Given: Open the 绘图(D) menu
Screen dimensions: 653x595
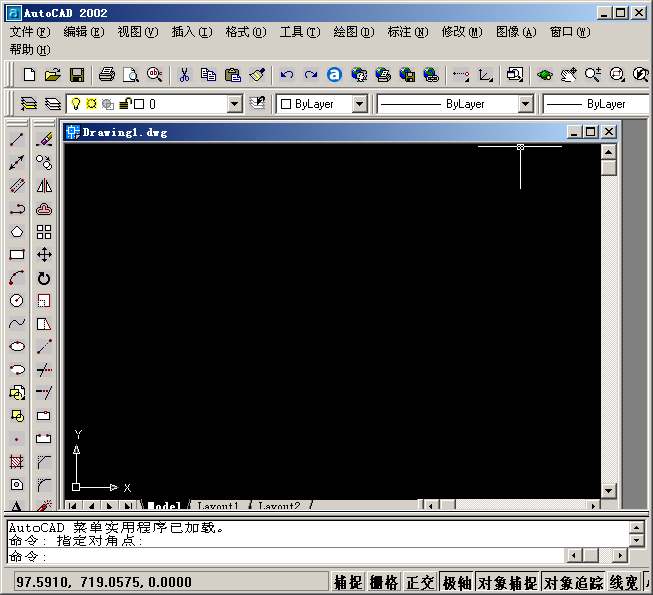Looking at the screenshot, I should coord(354,32).
